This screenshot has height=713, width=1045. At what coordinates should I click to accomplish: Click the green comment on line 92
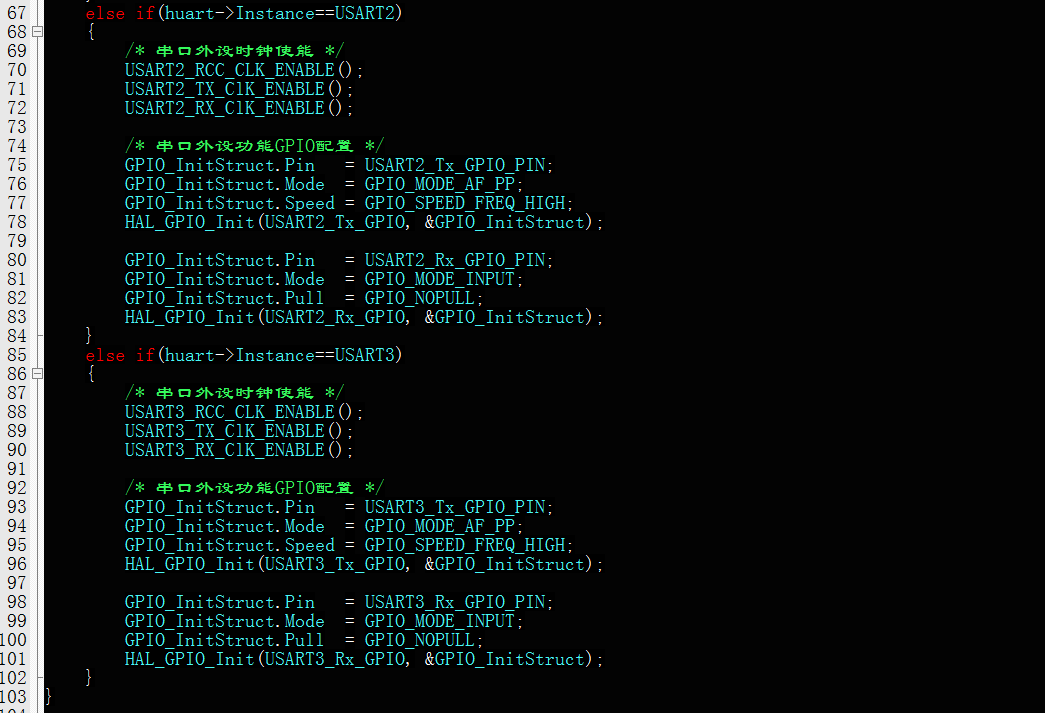[x=254, y=488]
